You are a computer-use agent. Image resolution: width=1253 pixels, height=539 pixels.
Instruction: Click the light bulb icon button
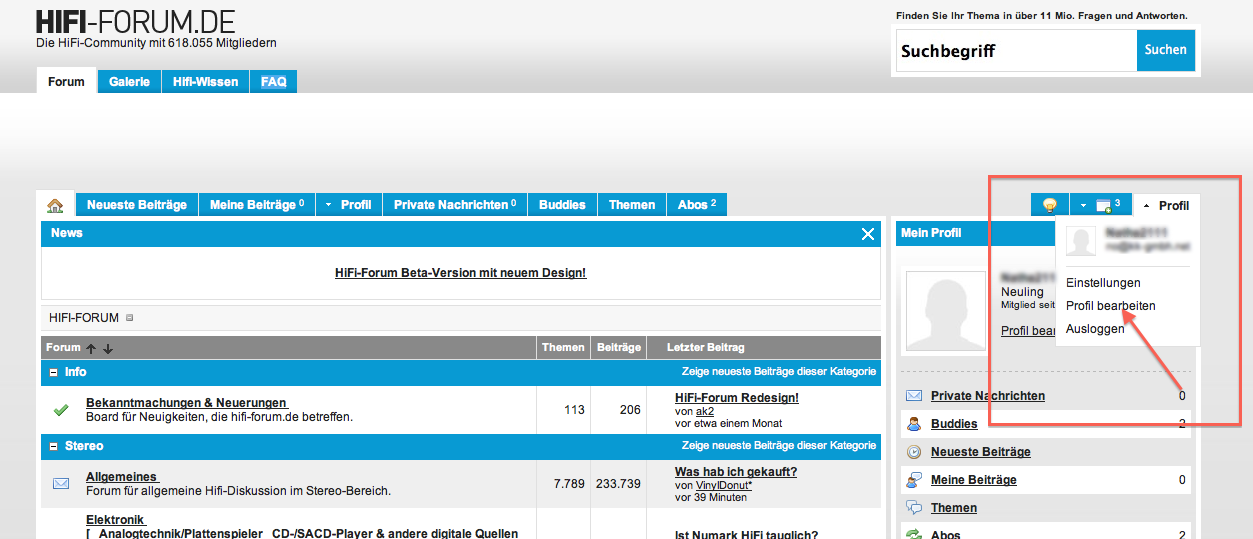coord(1049,205)
